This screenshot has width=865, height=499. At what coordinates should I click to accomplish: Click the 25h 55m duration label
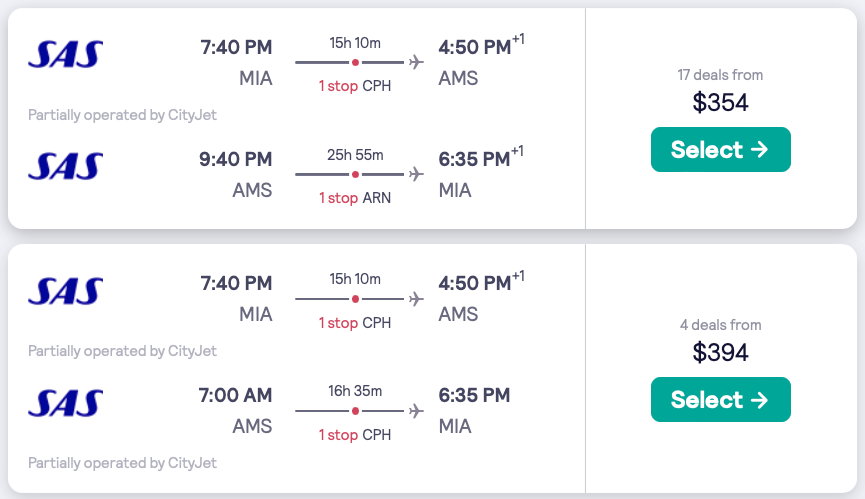pos(355,155)
